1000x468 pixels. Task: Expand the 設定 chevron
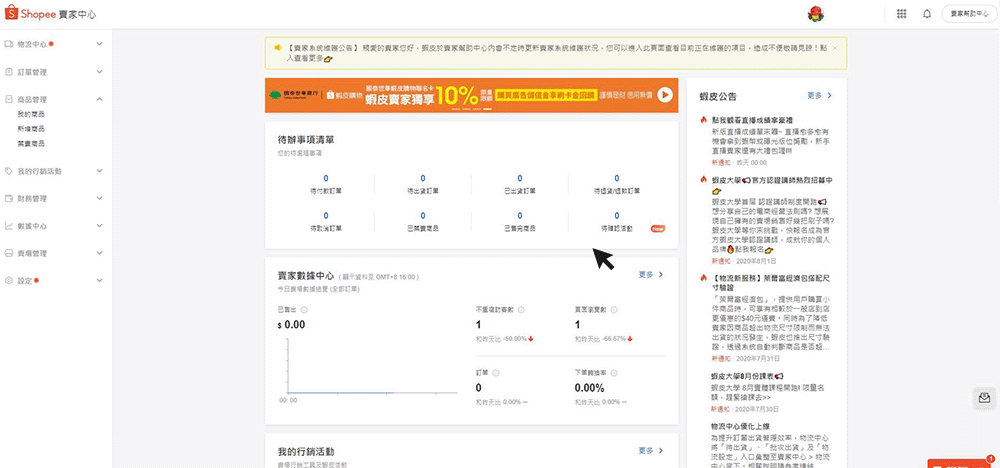(99, 281)
